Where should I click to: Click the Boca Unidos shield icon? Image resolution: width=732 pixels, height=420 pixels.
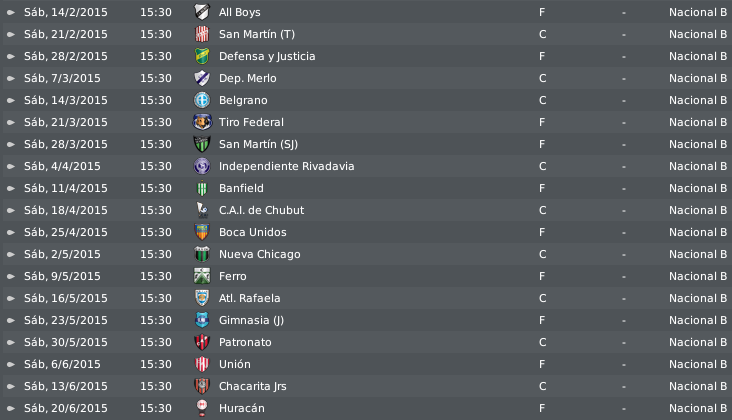[202, 232]
